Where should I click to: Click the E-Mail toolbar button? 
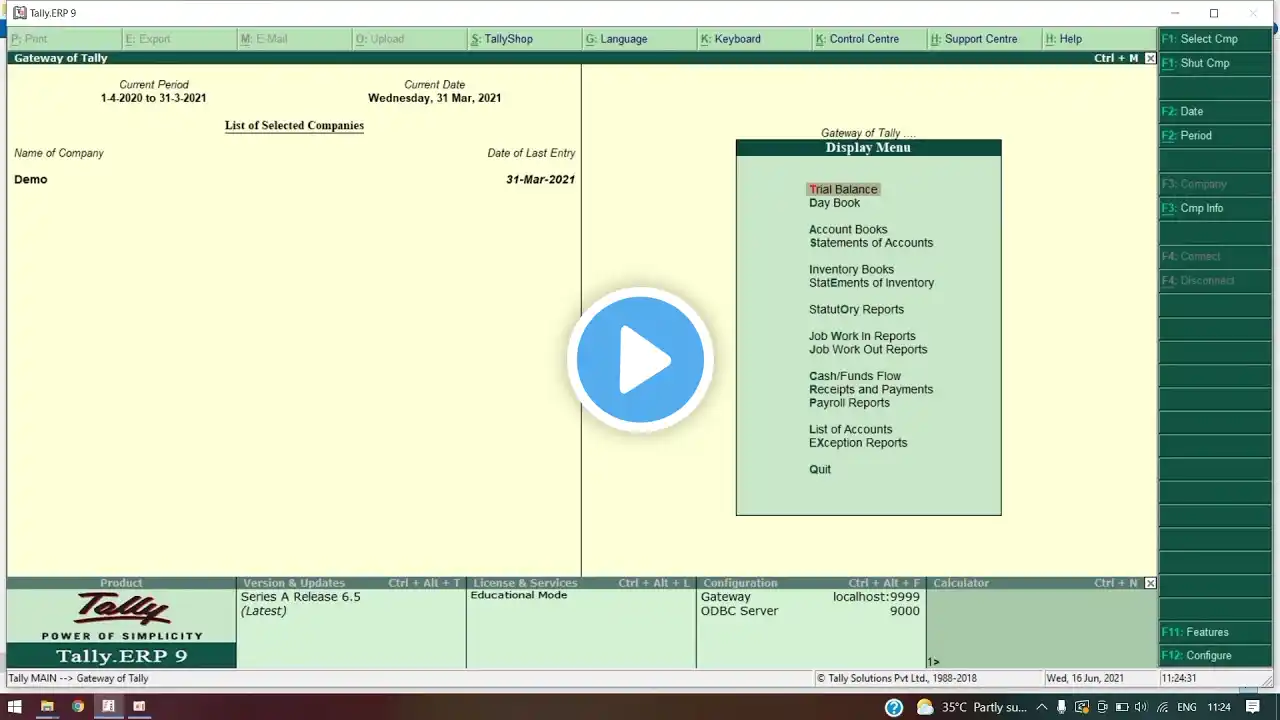(294, 39)
